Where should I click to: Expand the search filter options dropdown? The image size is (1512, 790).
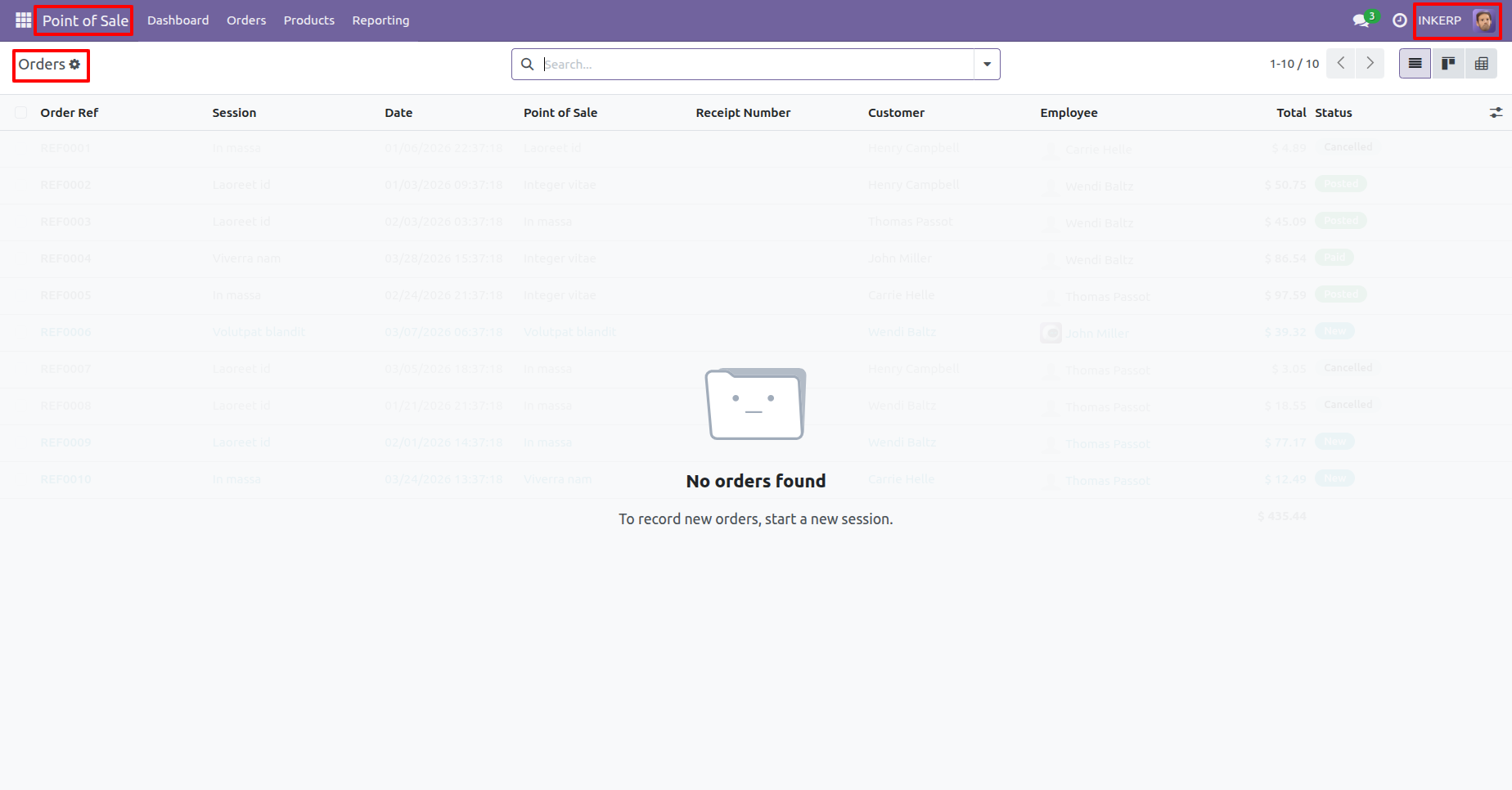[987, 64]
